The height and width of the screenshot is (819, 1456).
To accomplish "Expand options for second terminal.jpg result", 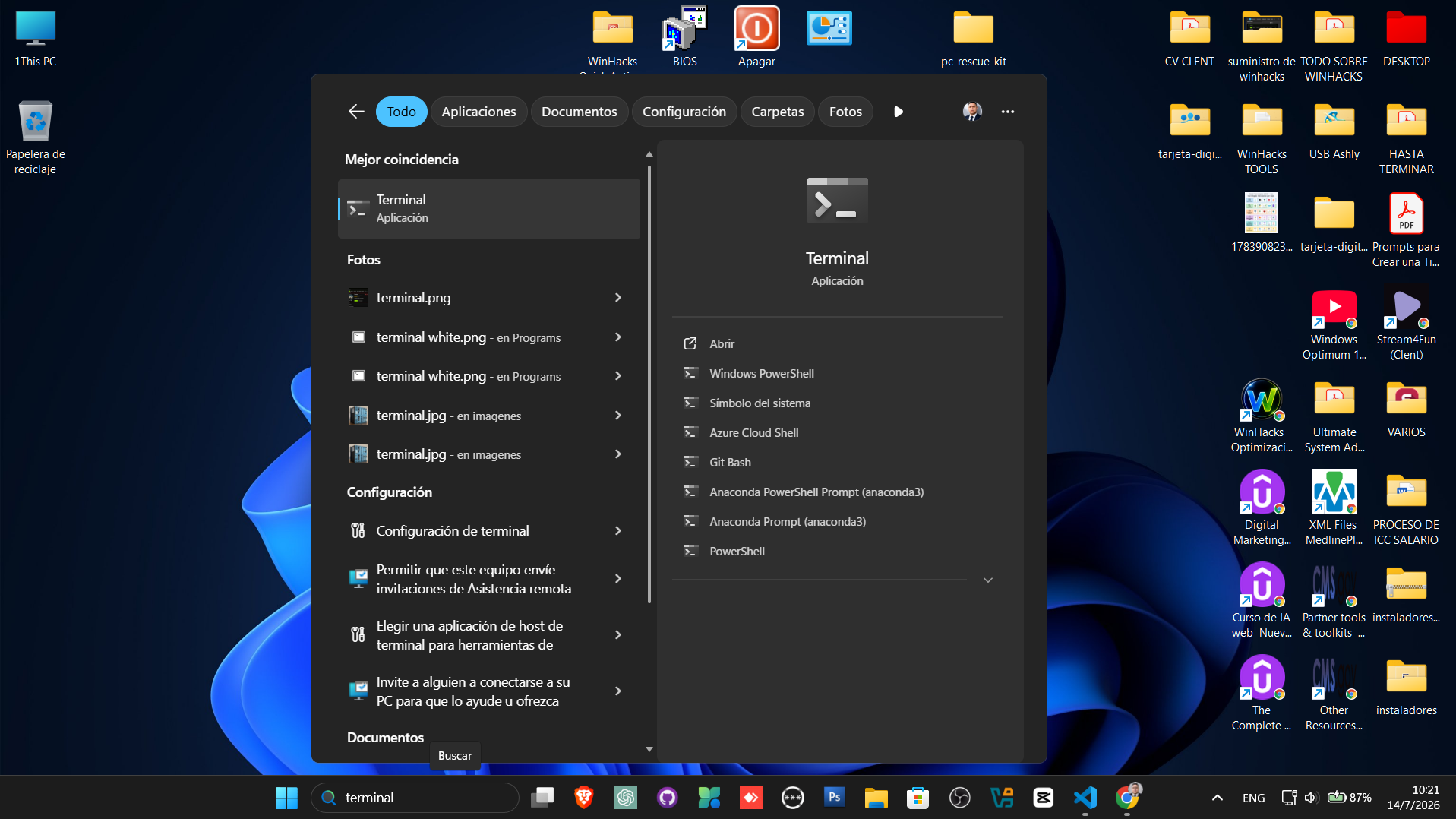I will [x=618, y=454].
